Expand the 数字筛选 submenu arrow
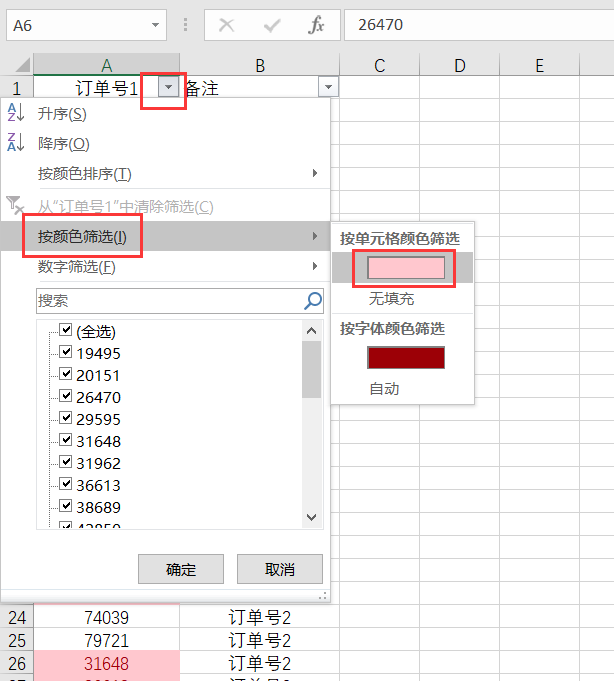Viewport: 614px width, 681px height. tap(315, 266)
